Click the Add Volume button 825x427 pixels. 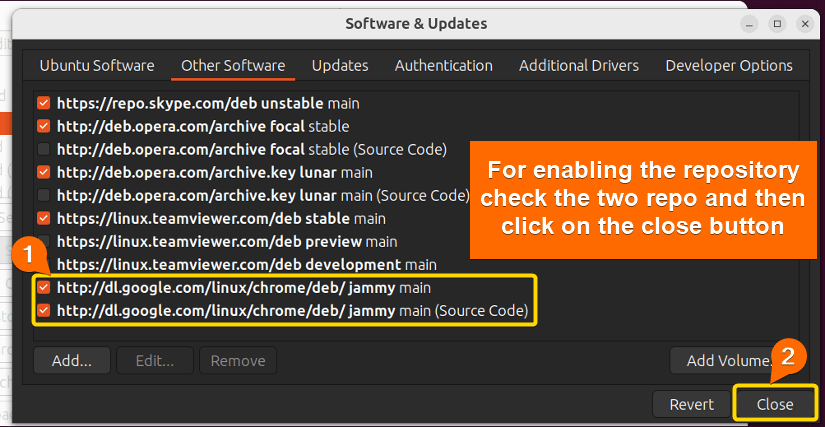730,361
